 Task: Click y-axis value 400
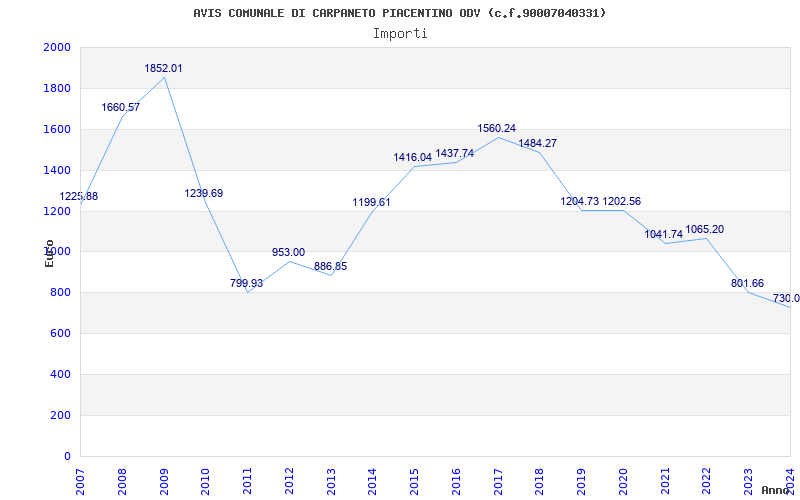(x=61, y=374)
